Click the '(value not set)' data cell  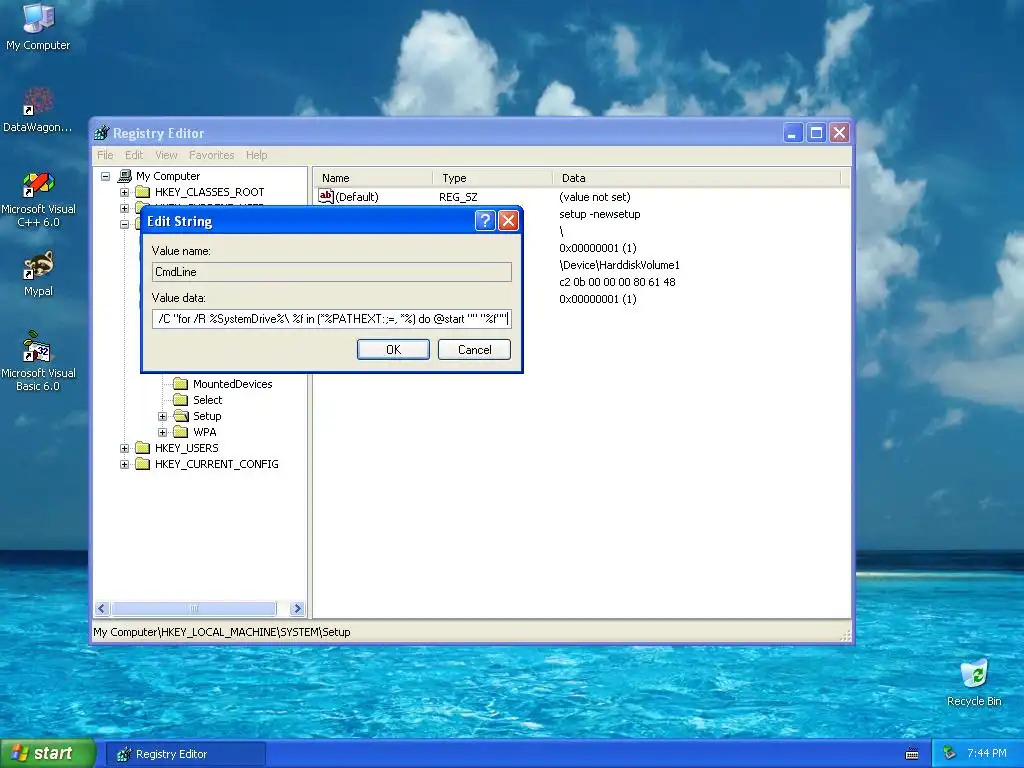[594, 197]
